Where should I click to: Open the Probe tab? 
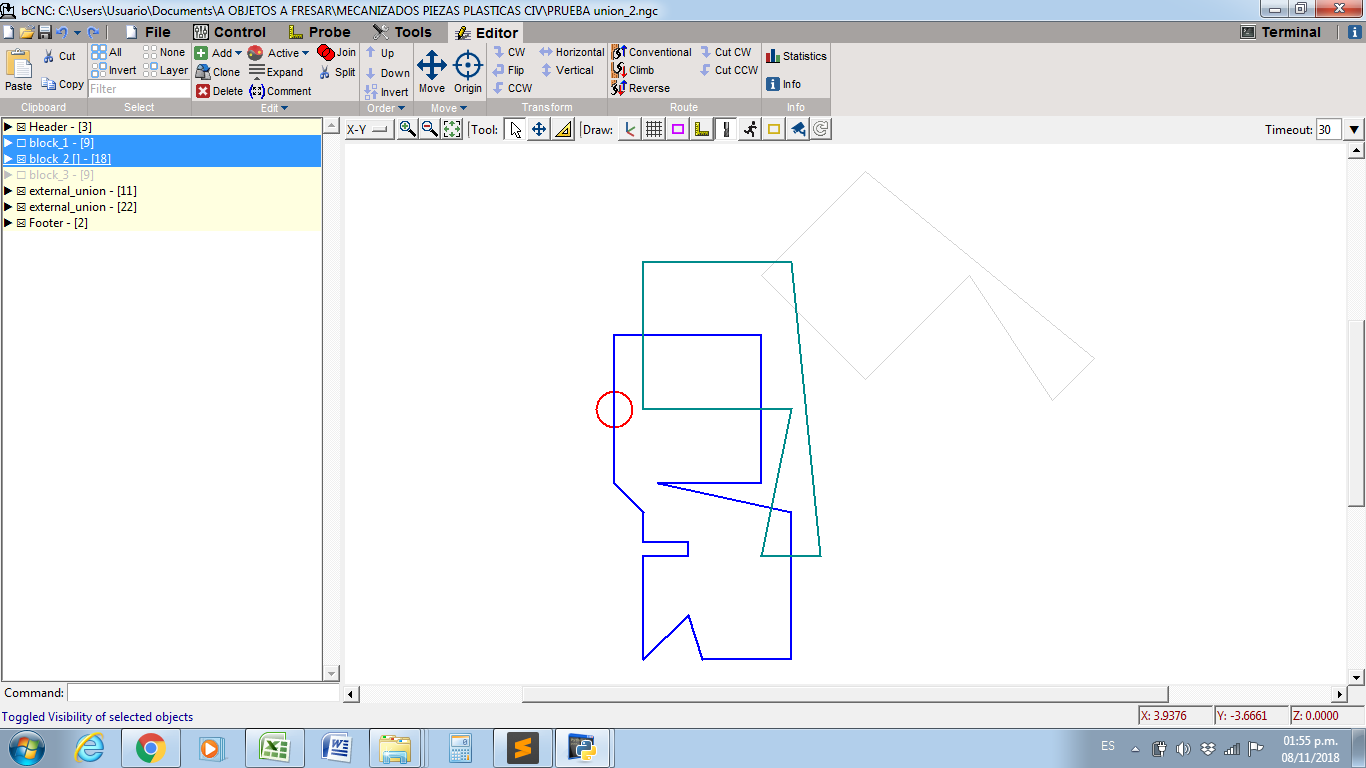(x=319, y=32)
